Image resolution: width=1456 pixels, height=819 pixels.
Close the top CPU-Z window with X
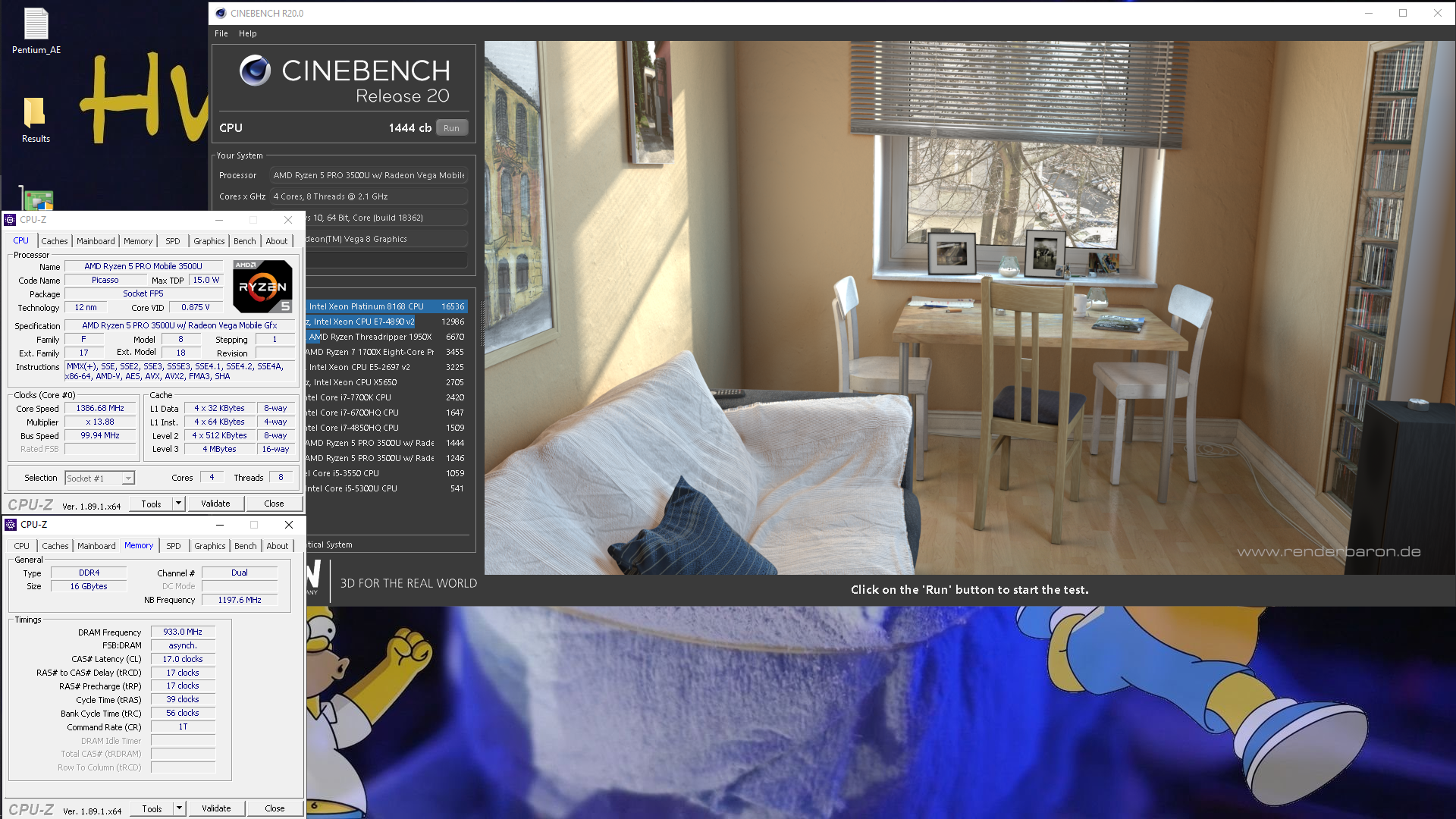[x=288, y=220]
